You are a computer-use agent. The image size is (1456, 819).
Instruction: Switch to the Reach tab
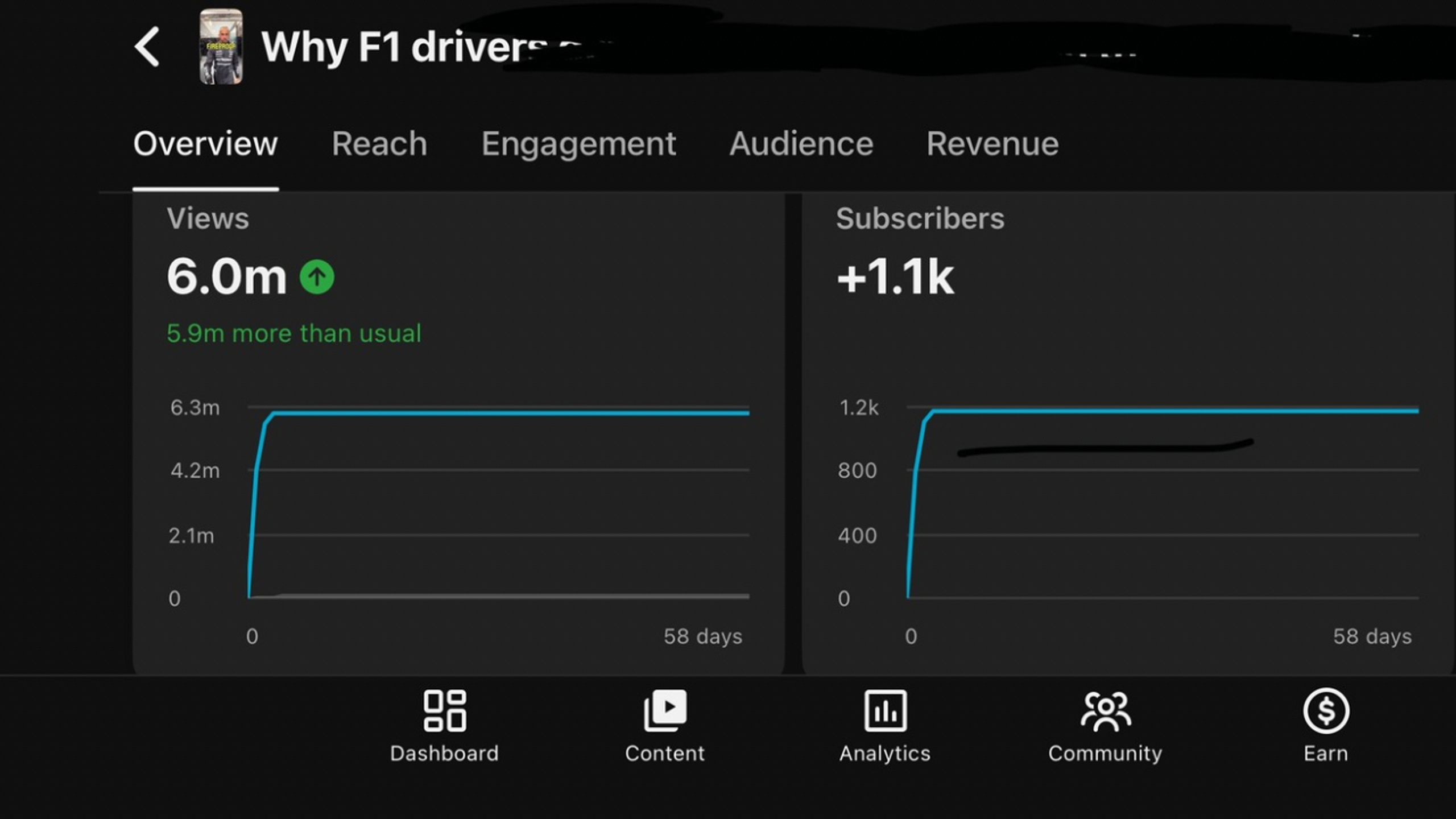pyautogui.click(x=379, y=143)
